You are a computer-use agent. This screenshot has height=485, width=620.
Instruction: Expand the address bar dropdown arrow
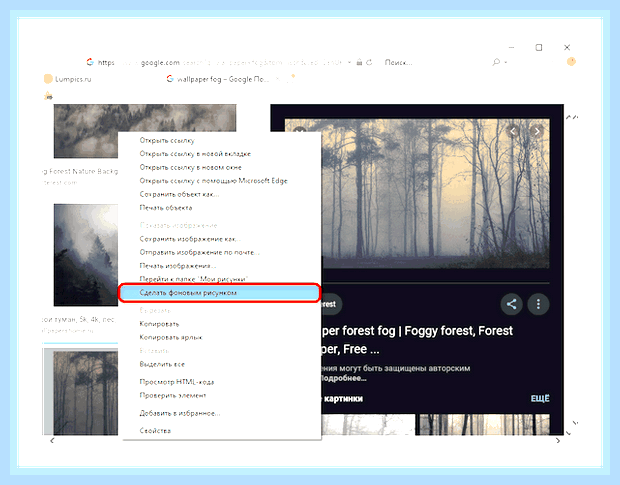(x=350, y=62)
